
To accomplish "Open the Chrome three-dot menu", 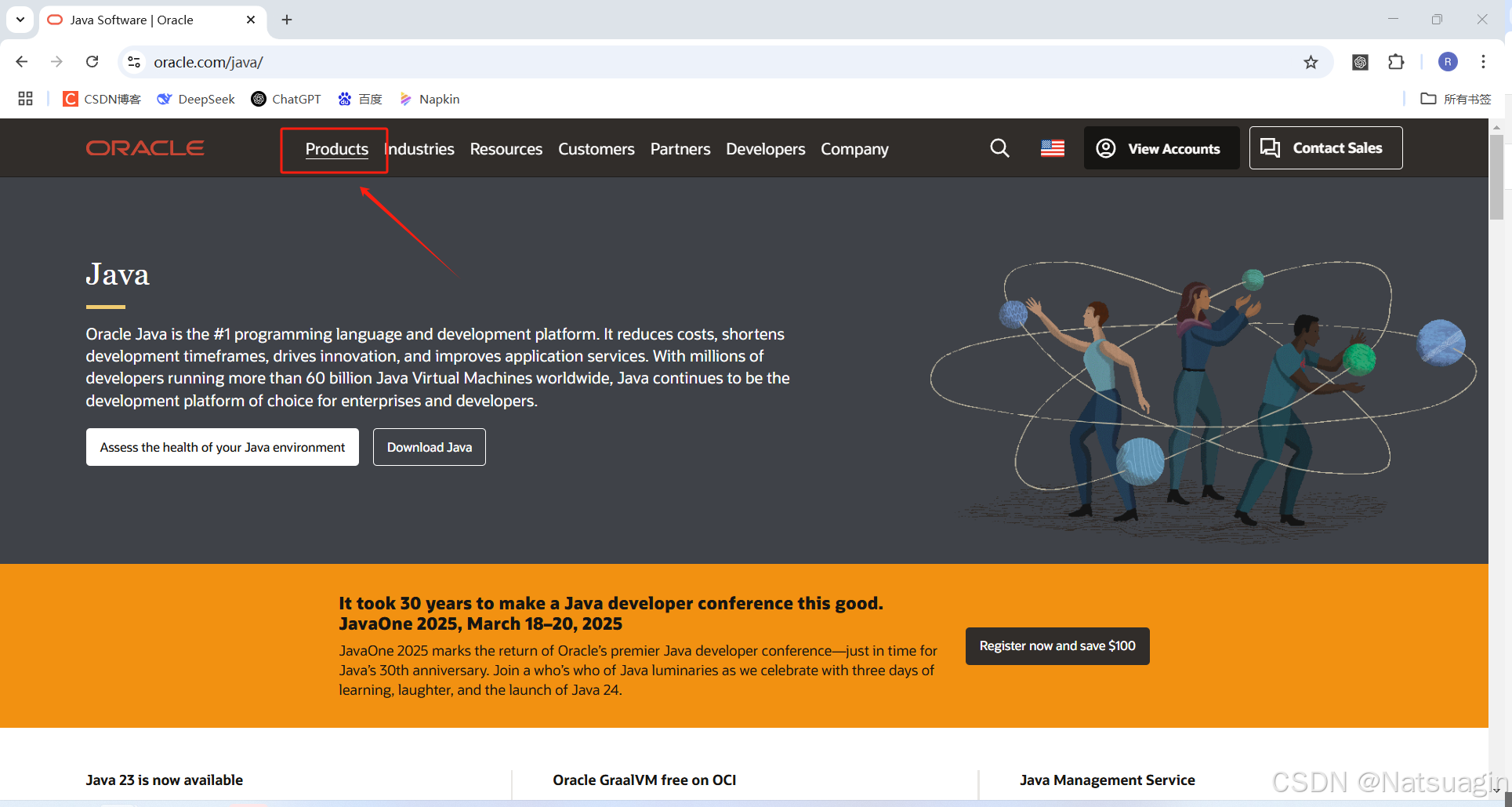I will 1483,62.
